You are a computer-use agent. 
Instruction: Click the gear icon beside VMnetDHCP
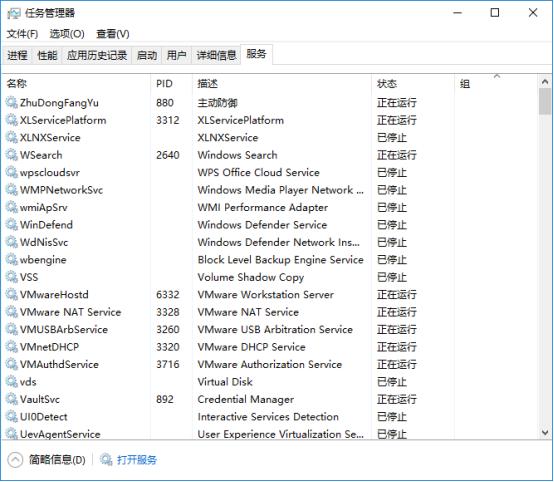click(x=11, y=347)
